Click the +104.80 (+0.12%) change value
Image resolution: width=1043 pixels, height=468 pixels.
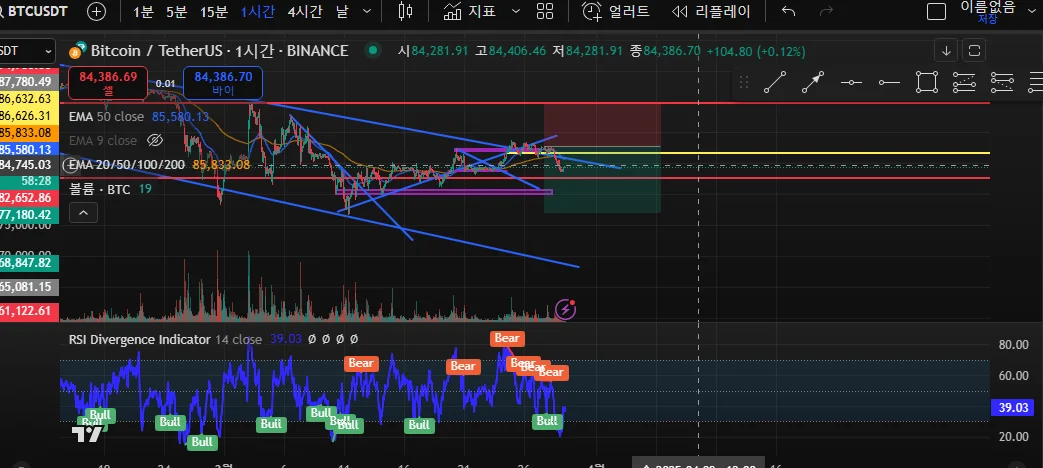click(756, 51)
